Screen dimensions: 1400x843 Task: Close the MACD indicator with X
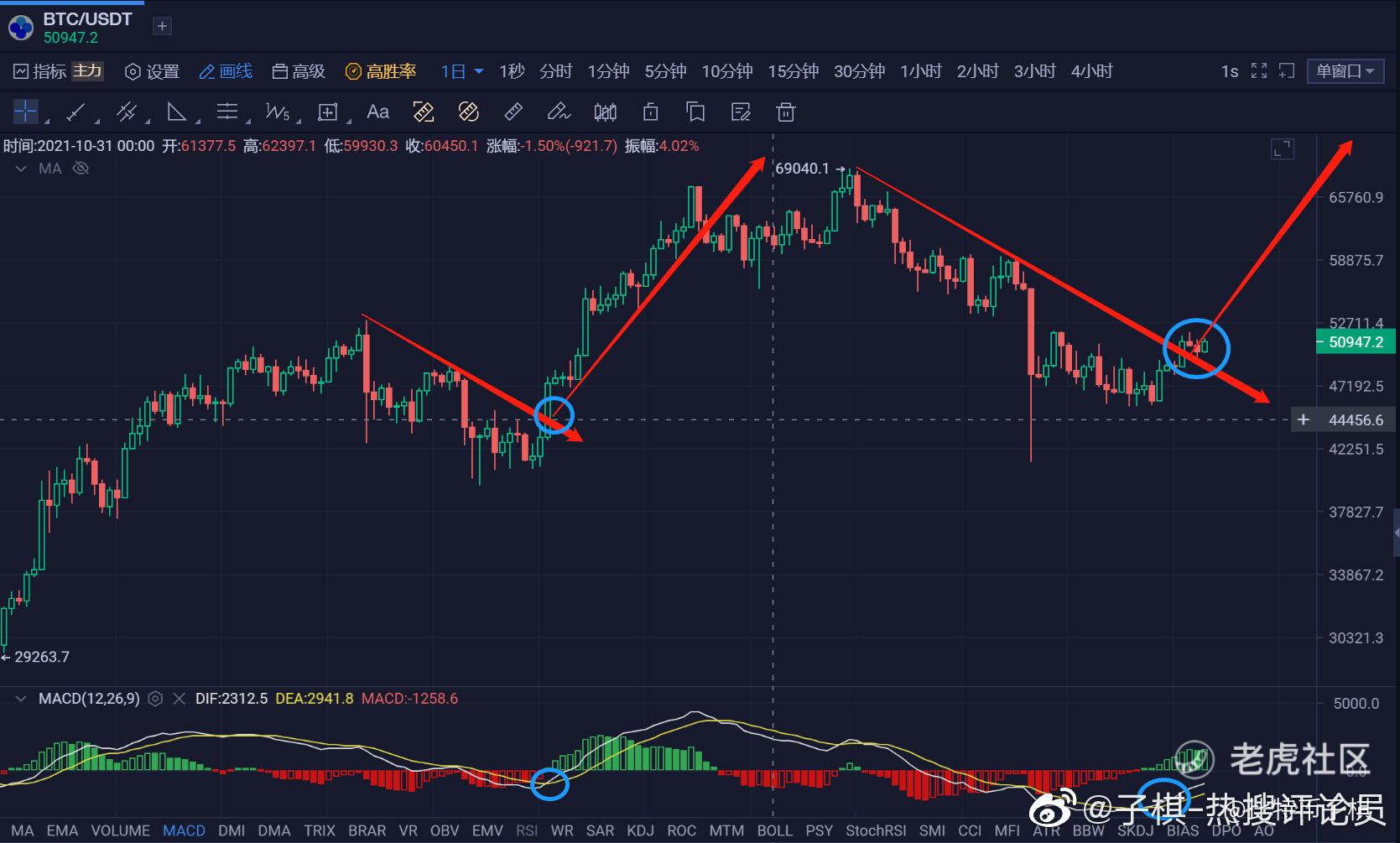(179, 699)
